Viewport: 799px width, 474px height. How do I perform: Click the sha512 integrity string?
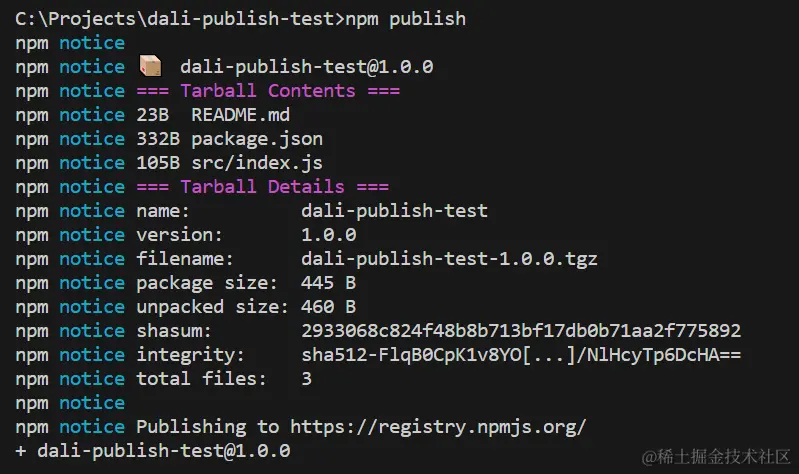pyautogui.click(x=521, y=355)
